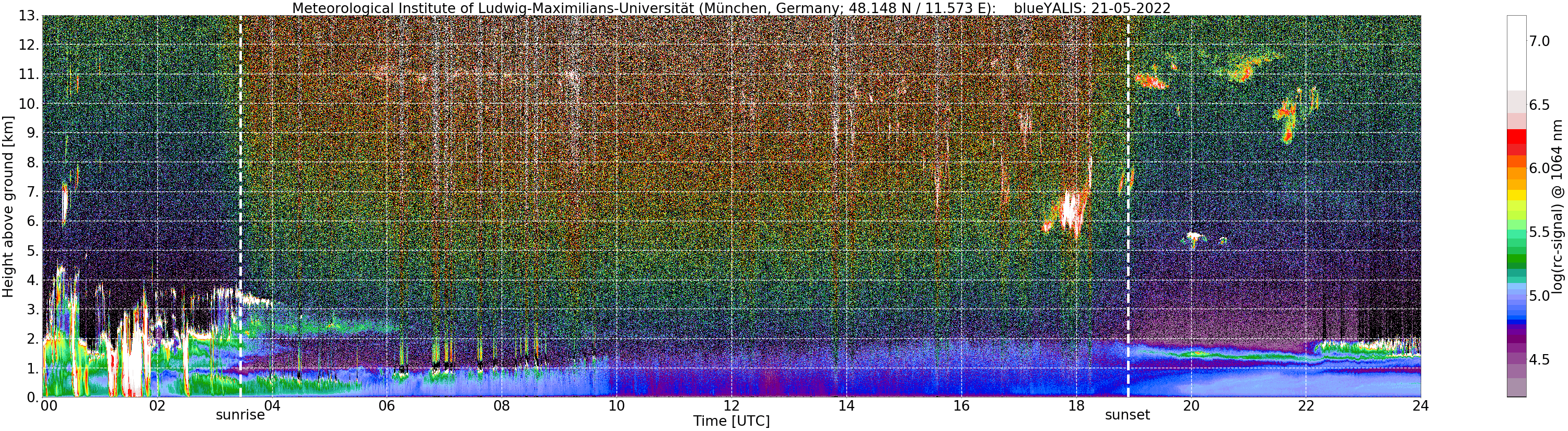
Task: Click the time tick label 00
Action: [x=49, y=406]
